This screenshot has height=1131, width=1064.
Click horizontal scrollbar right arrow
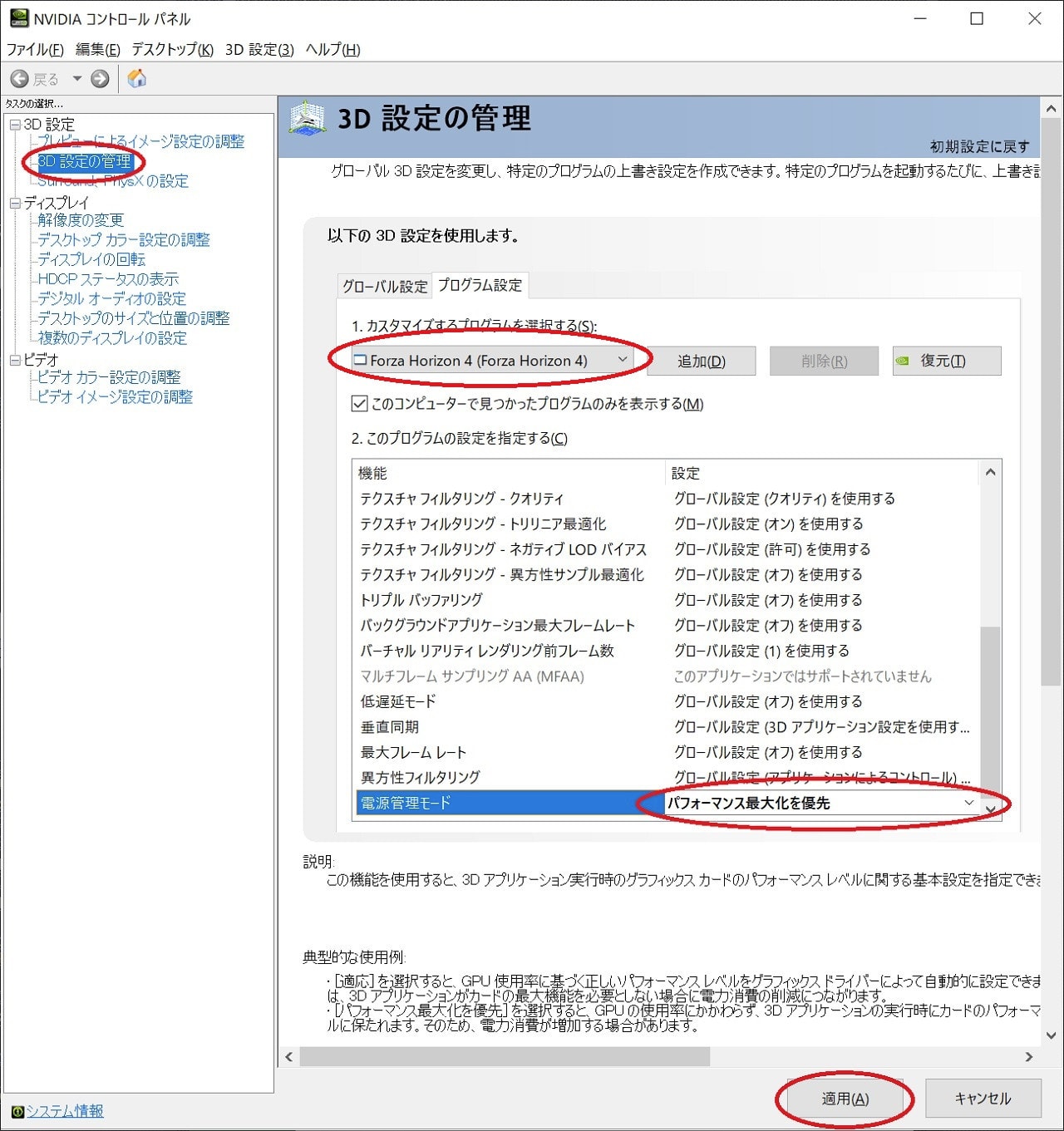tap(1029, 1057)
